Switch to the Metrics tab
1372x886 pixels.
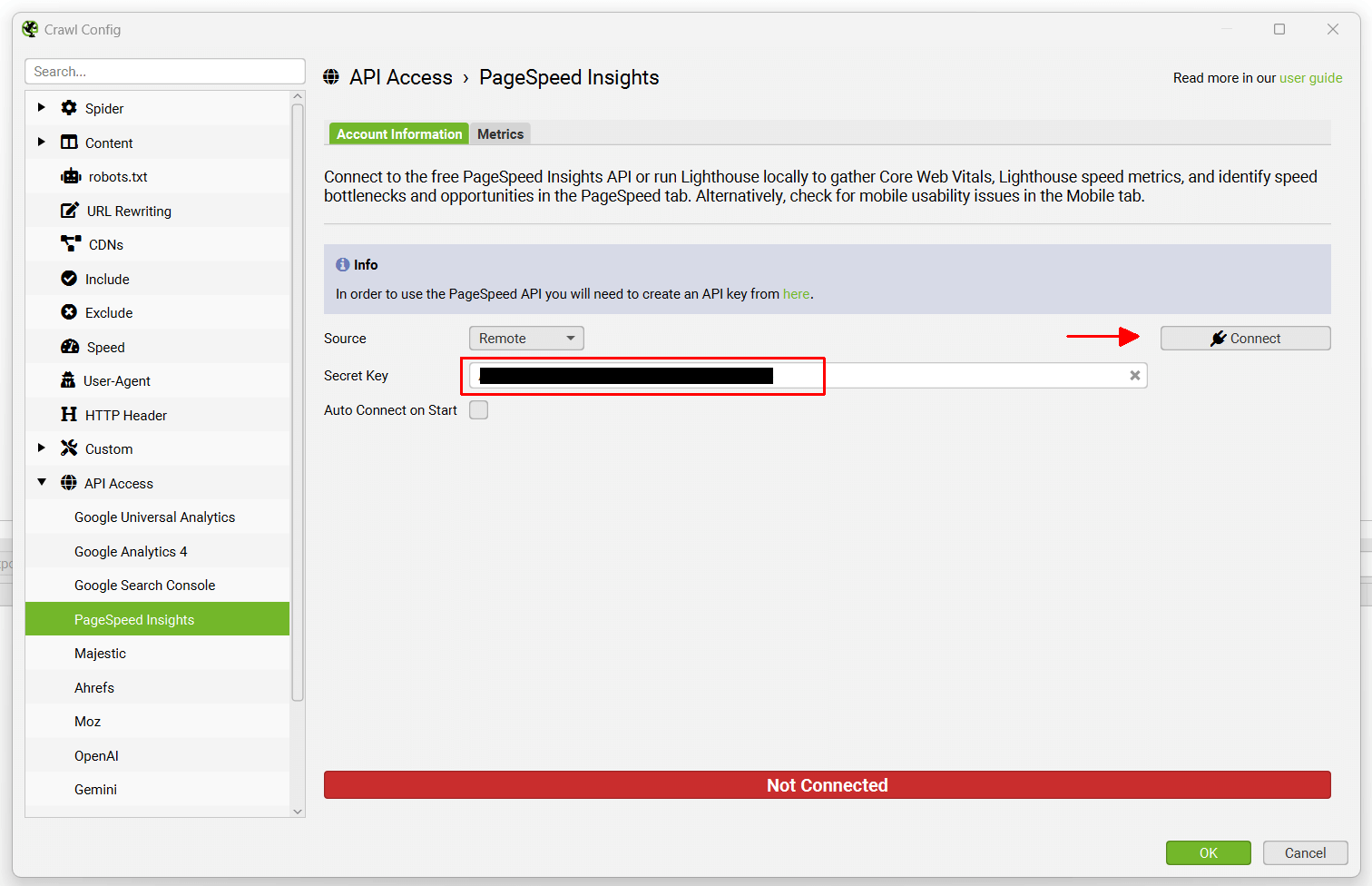click(x=500, y=133)
